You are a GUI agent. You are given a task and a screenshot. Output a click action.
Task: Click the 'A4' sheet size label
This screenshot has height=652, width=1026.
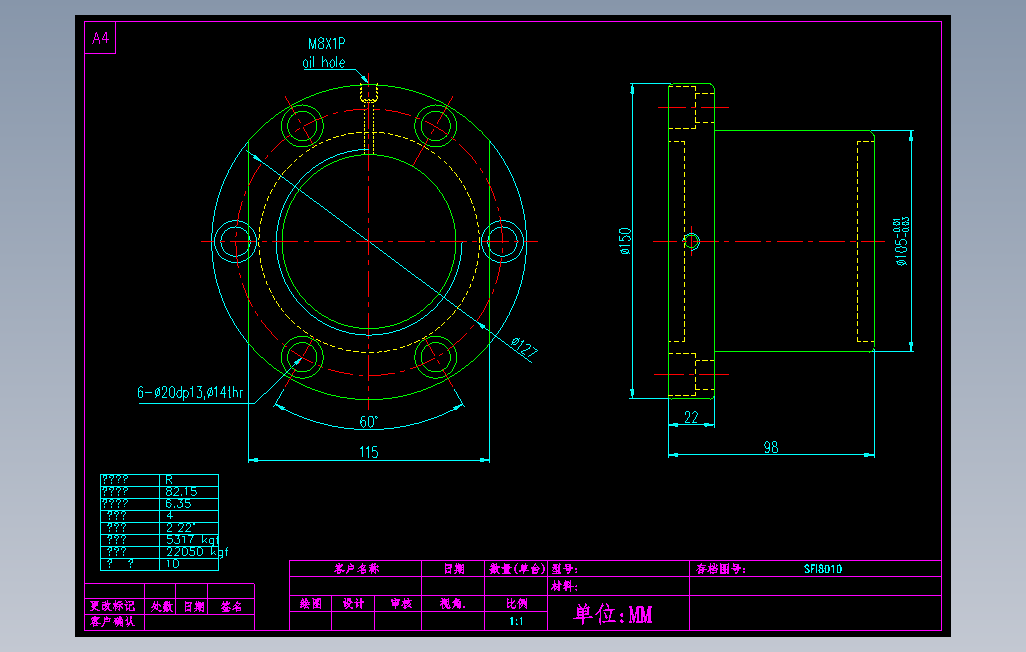click(x=100, y=39)
